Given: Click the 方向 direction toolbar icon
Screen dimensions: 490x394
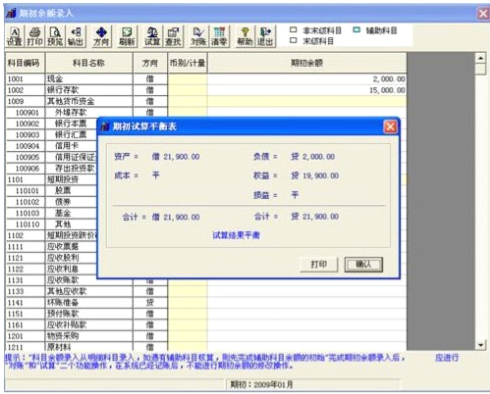Looking at the screenshot, I should [x=101, y=36].
